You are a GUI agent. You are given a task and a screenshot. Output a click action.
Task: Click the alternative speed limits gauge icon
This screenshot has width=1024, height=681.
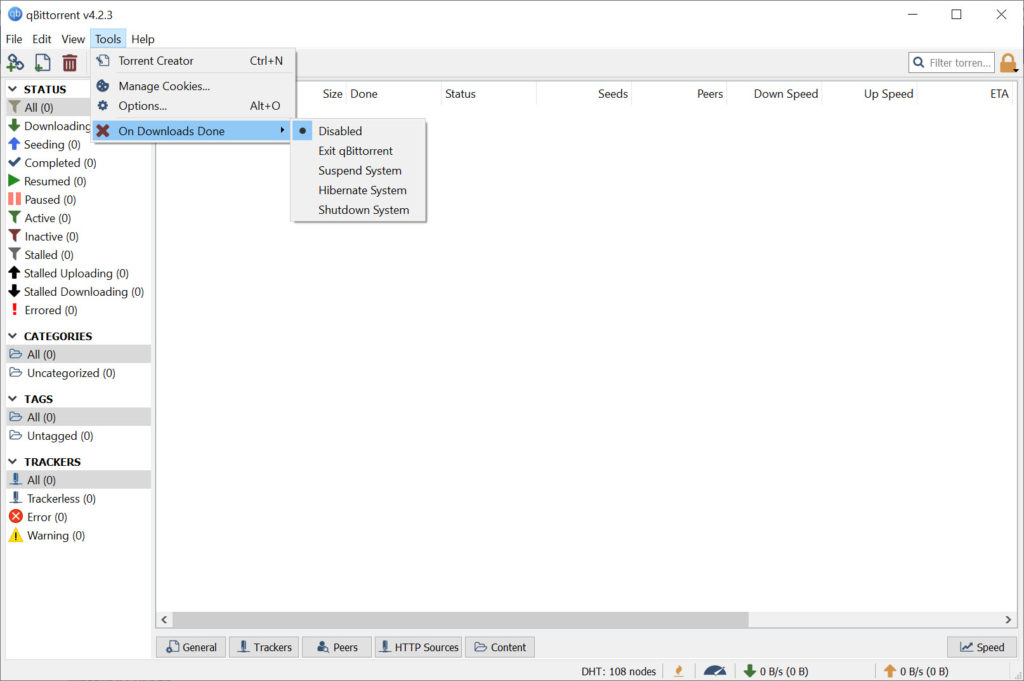(714, 671)
